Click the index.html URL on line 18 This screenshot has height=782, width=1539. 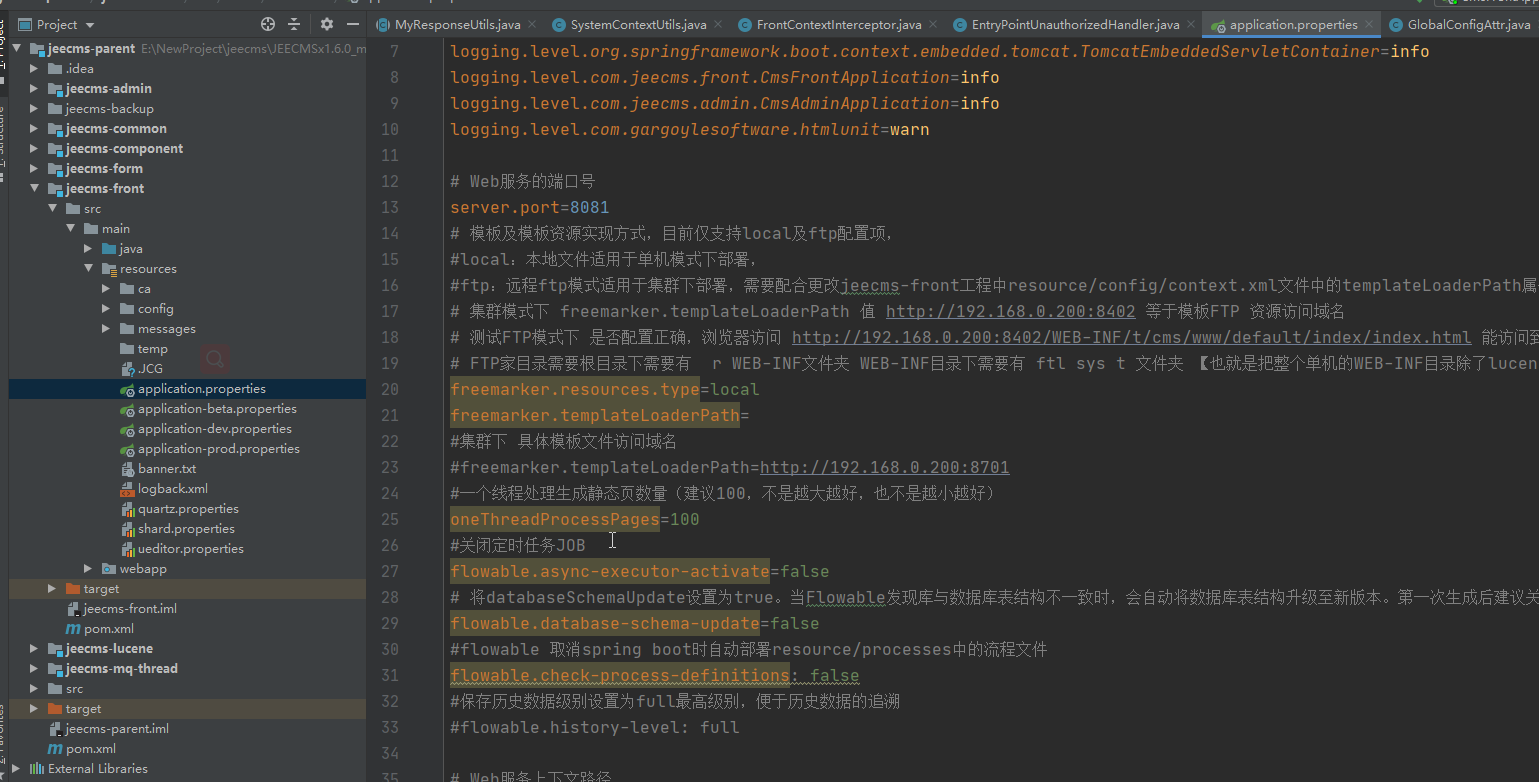1130,337
